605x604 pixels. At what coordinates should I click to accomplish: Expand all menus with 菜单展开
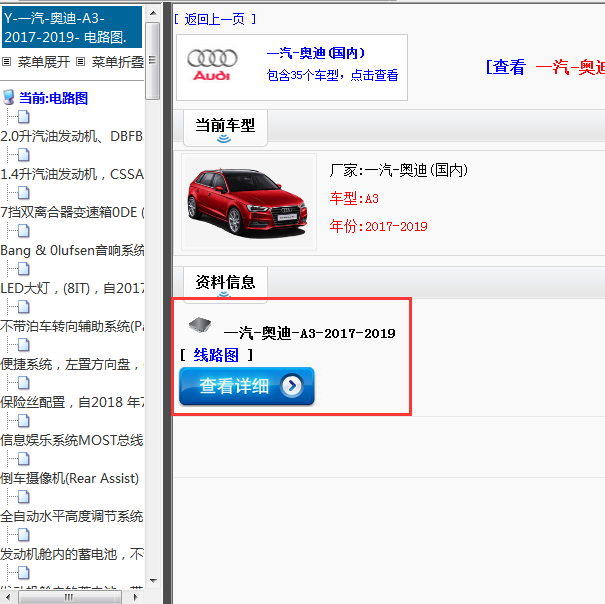[x=44, y=62]
